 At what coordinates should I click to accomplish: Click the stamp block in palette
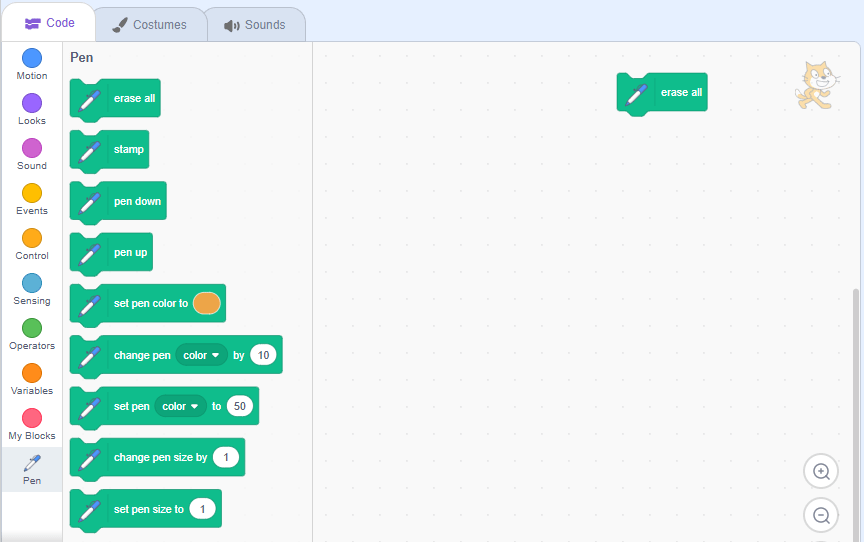coord(128,149)
